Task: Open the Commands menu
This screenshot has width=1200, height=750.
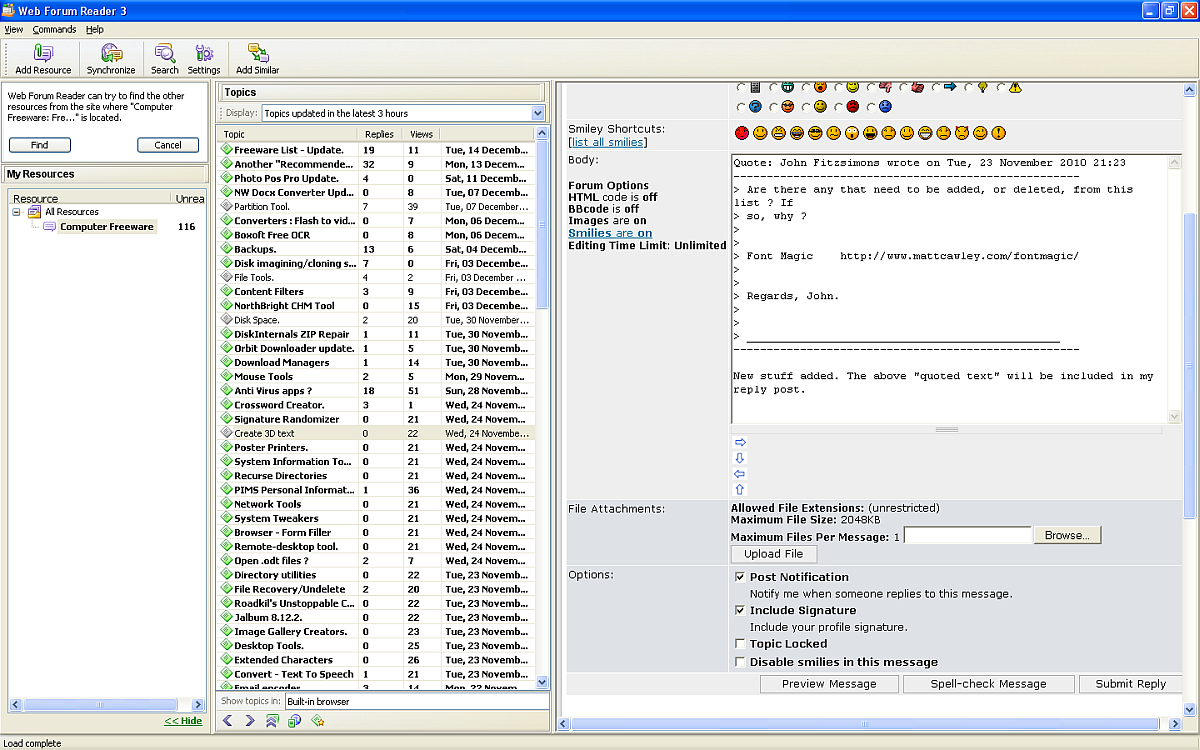Action: tap(54, 29)
